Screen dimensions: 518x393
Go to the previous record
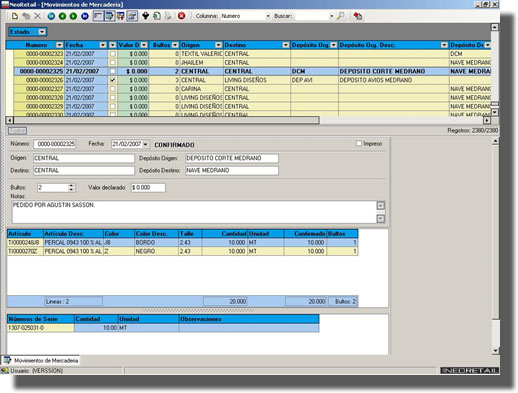62,16
